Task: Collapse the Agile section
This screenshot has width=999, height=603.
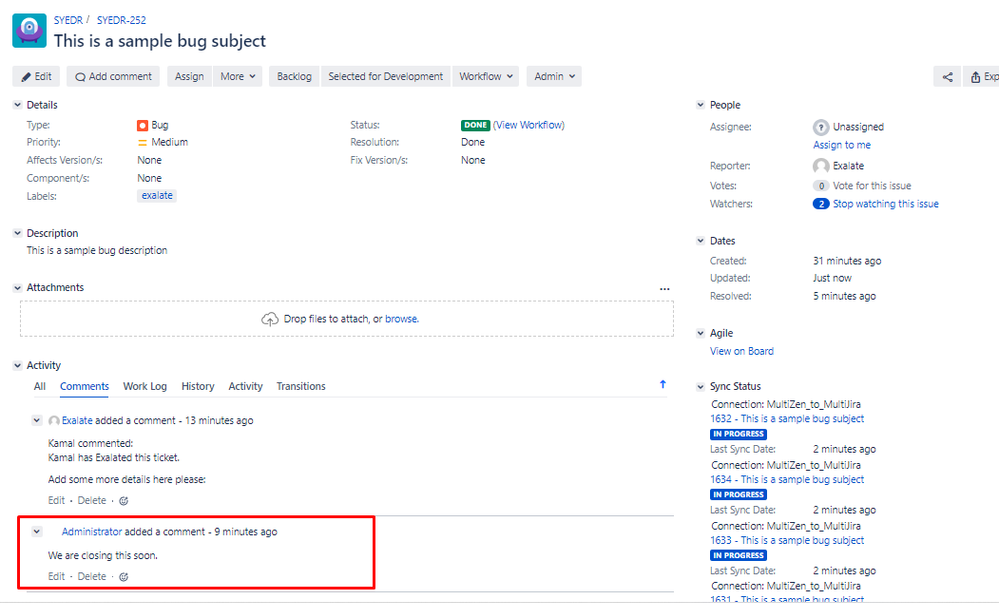Action: [700, 333]
